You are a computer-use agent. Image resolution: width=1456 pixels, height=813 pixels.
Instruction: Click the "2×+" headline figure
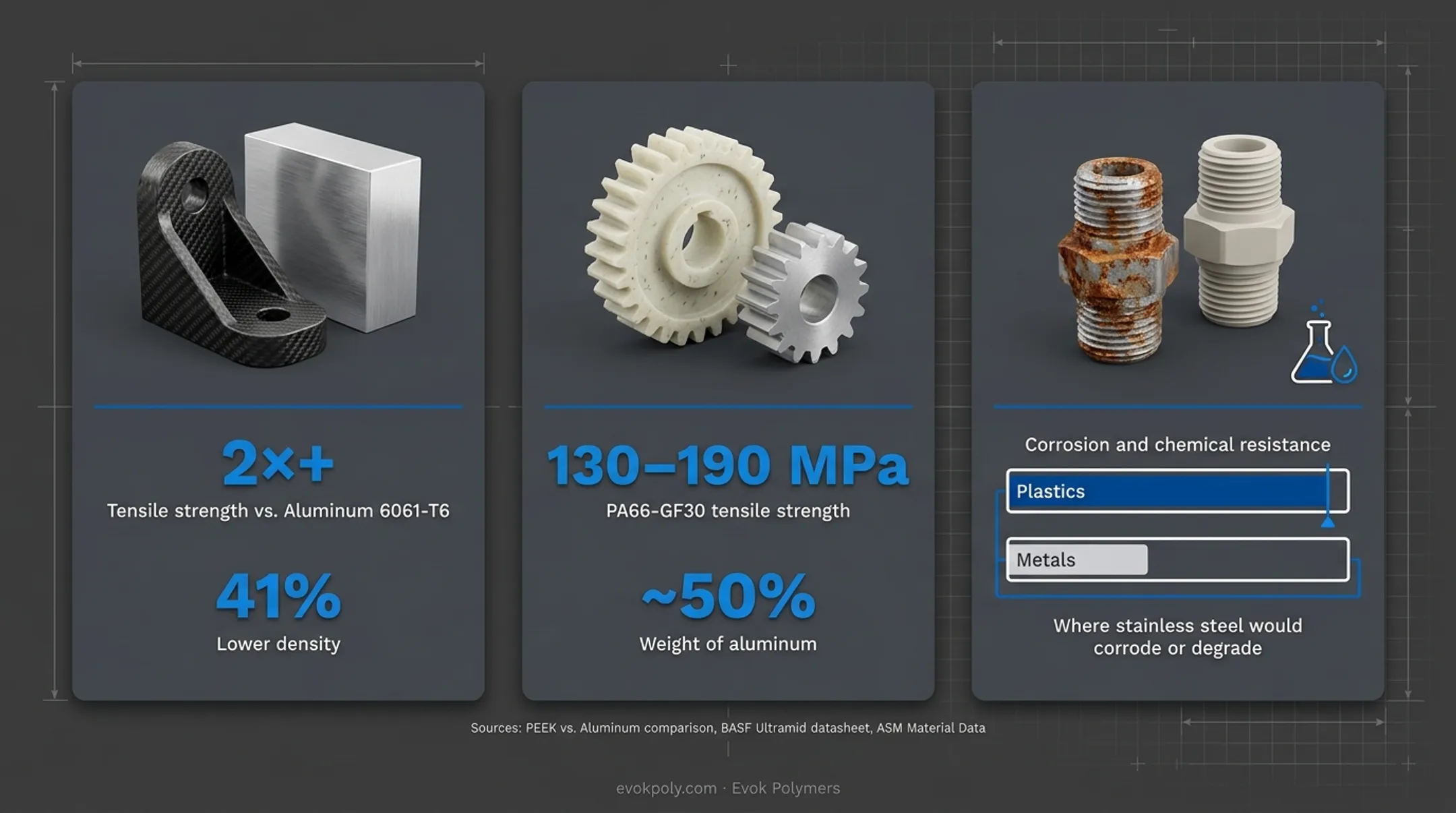pyautogui.click(x=278, y=463)
